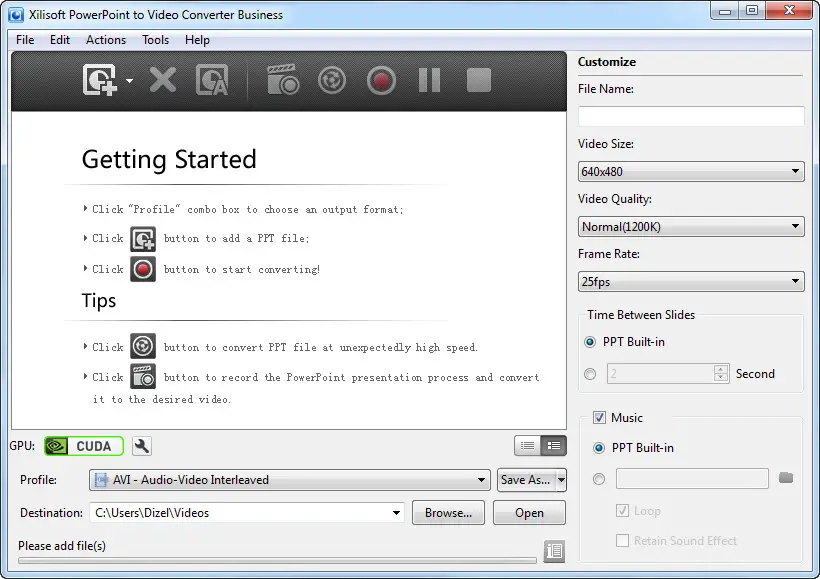820x579 pixels.
Task: Open the Add file dropdown arrow
Action: coord(129,81)
